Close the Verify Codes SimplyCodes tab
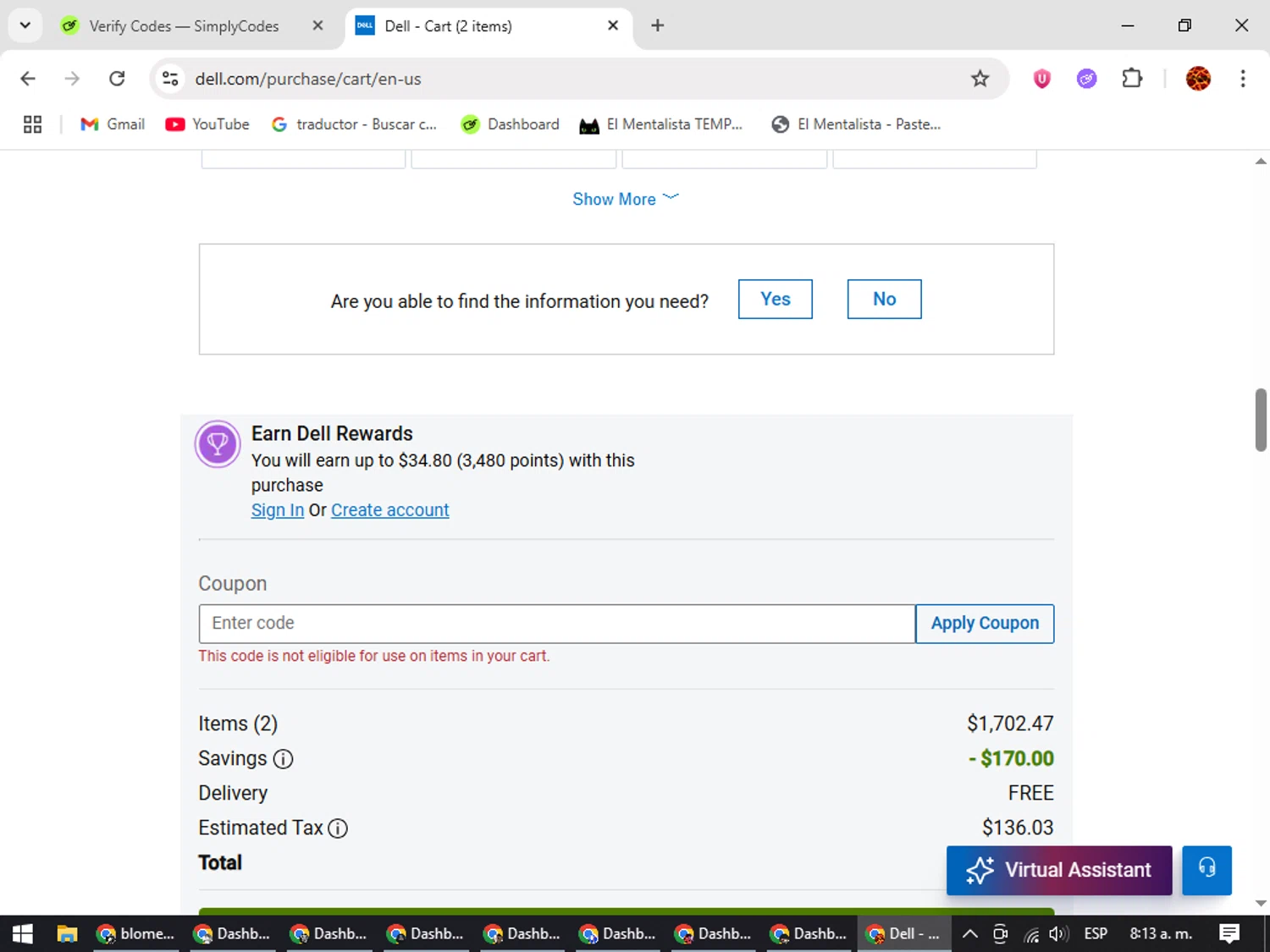 [x=317, y=25]
